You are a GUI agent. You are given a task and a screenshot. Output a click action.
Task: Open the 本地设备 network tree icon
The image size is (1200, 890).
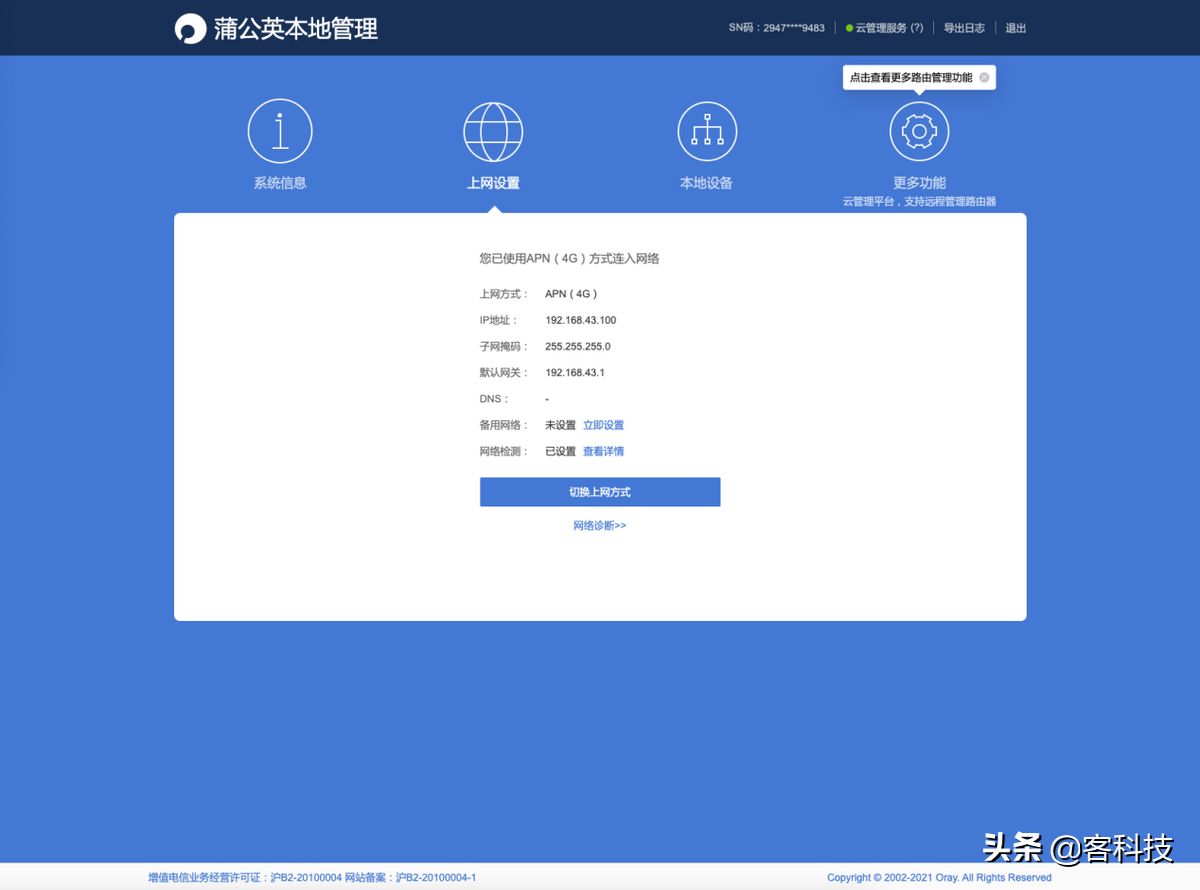[707, 131]
